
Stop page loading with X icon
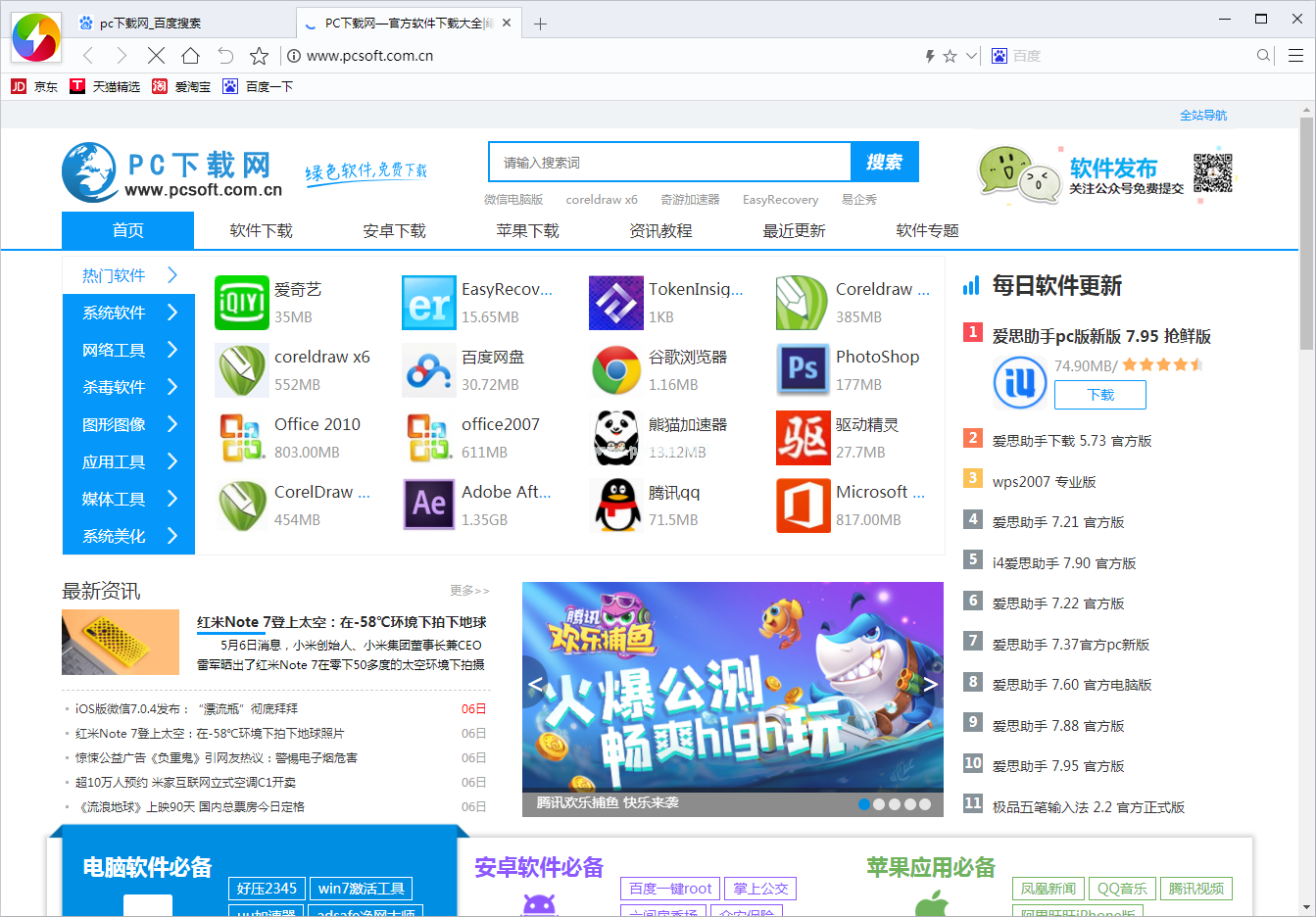click(156, 56)
